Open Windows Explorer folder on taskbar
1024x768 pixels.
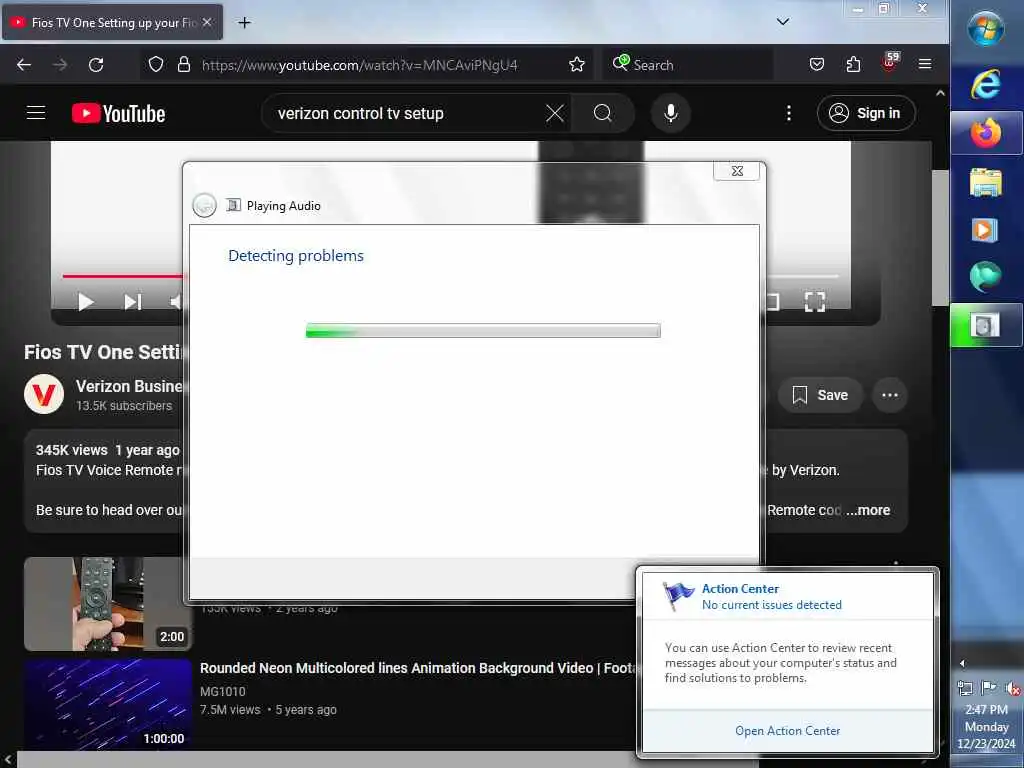[985, 182]
